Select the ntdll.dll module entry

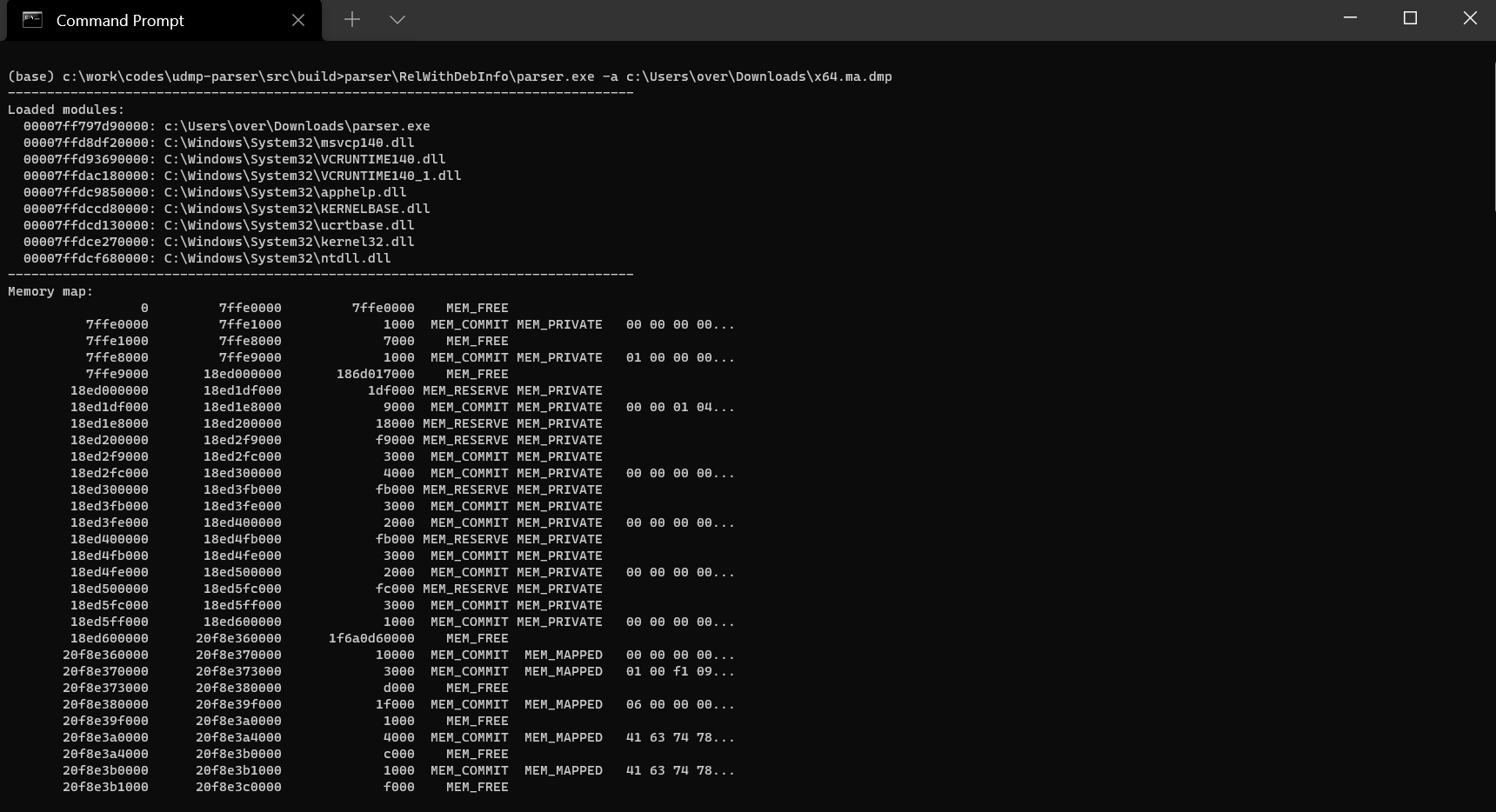point(277,258)
